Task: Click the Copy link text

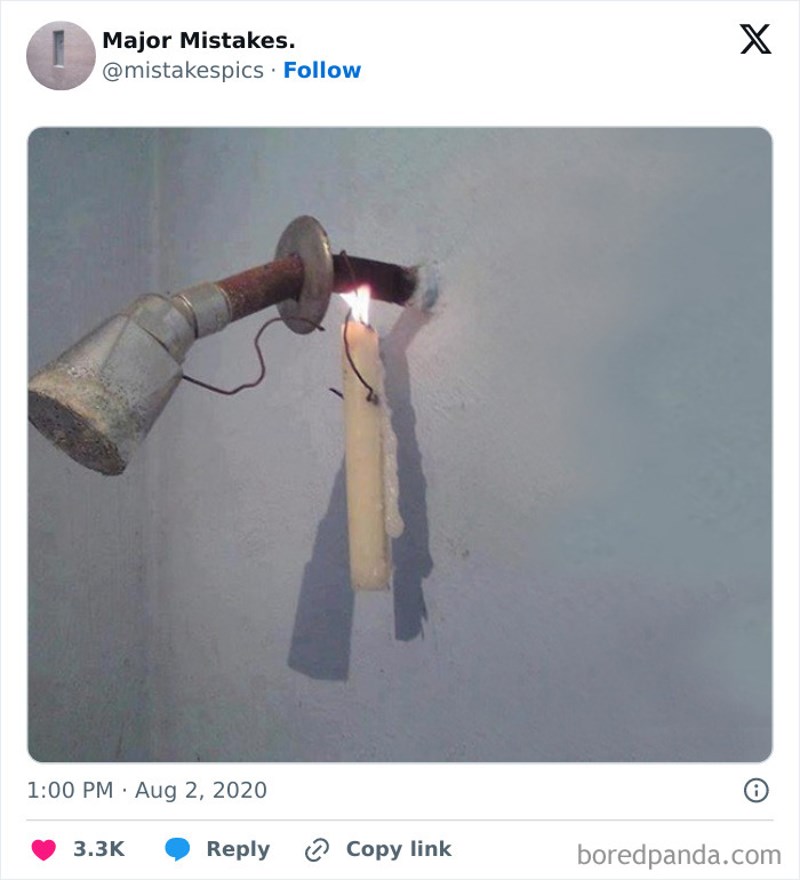Action: tap(399, 849)
